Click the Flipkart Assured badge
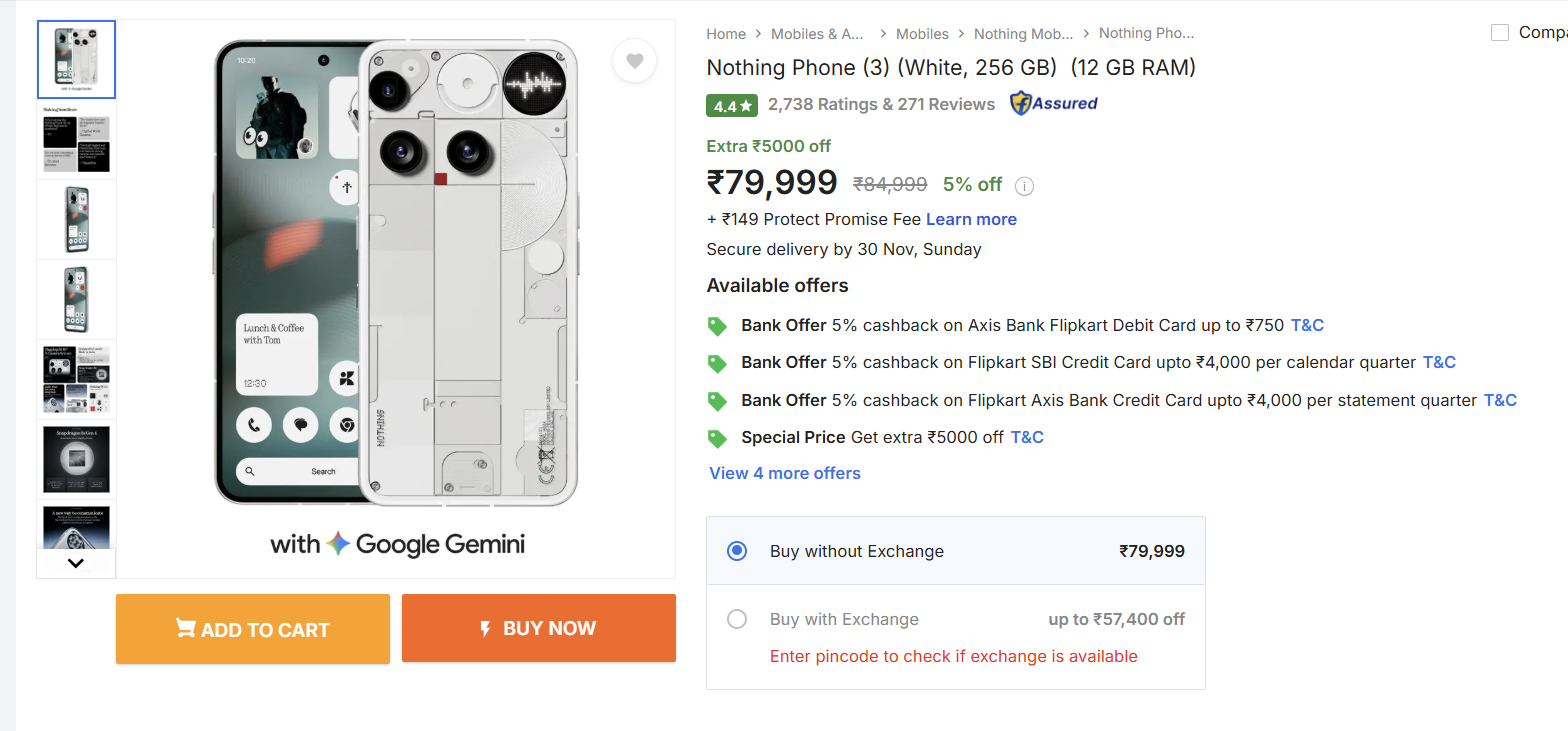 [1053, 104]
